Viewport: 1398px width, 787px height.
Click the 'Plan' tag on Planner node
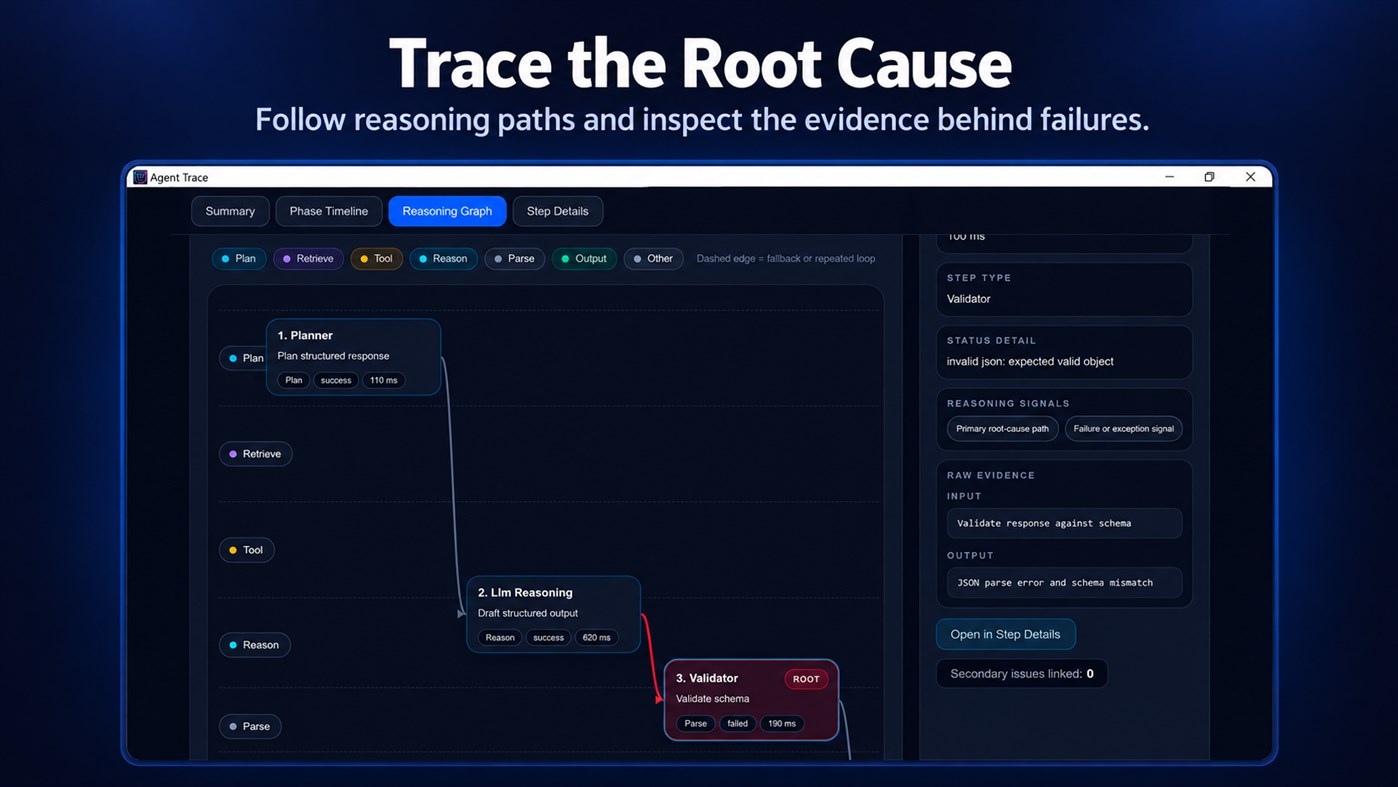pyautogui.click(x=293, y=380)
